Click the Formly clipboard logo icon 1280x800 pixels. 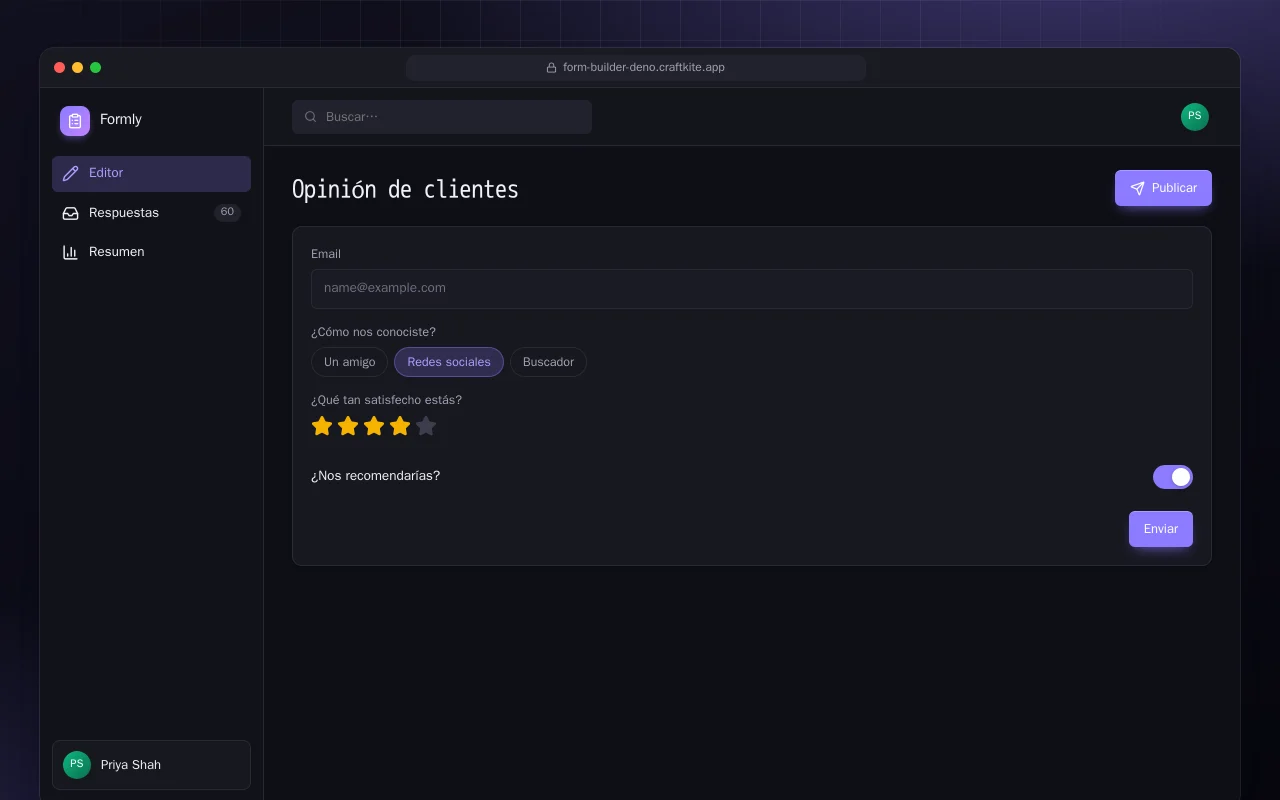click(75, 121)
